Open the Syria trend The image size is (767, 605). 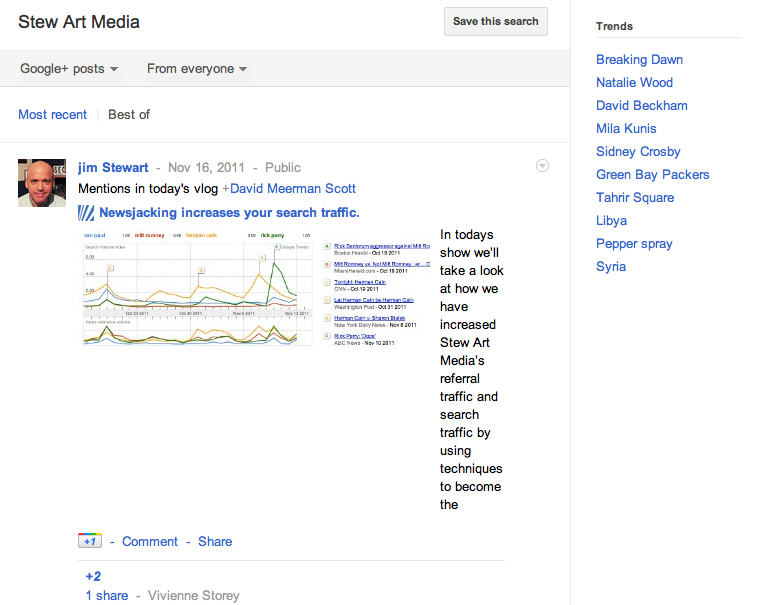tap(611, 267)
